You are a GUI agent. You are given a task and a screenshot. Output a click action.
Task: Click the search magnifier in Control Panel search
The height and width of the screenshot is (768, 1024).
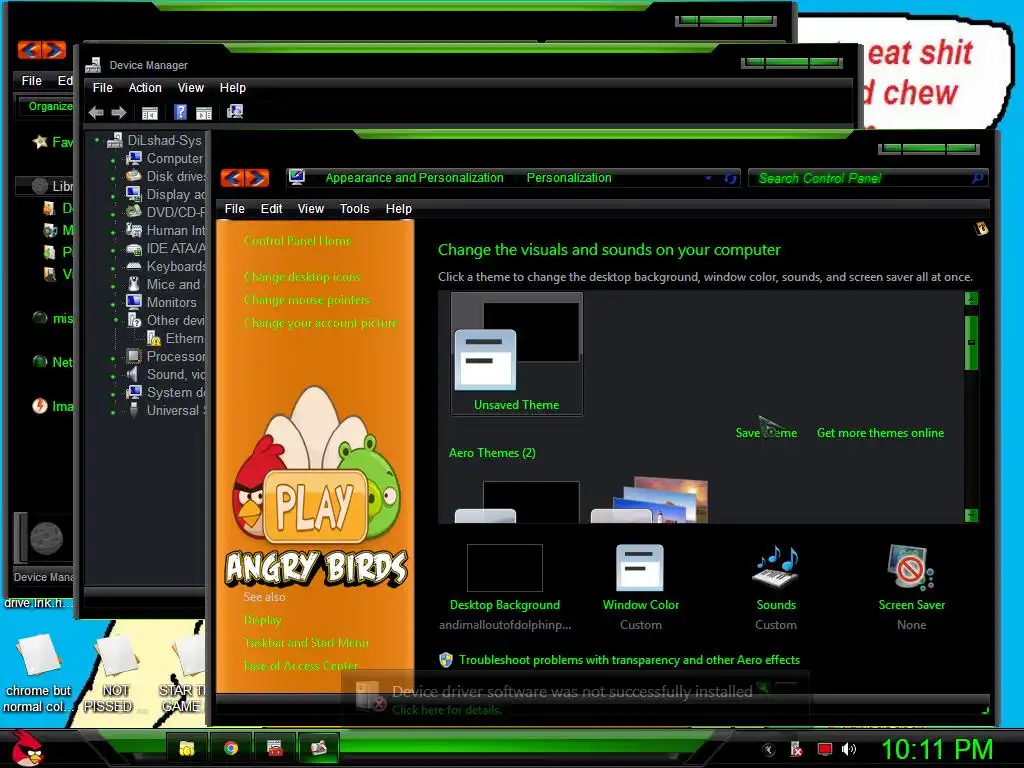pos(977,178)
